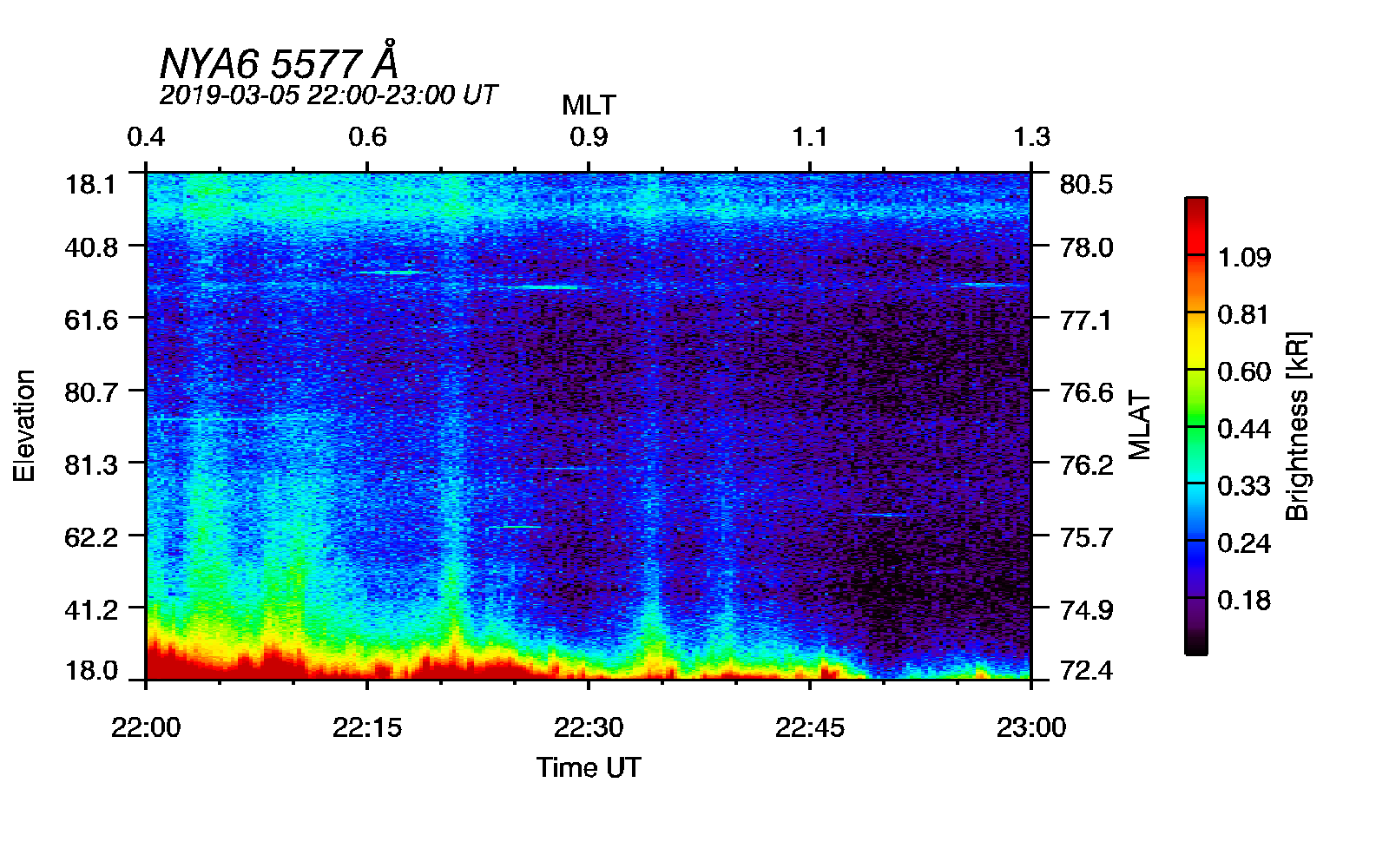Image resolution: width=1389 pixels, height=868 pixels.
Task: Click elevation tick '18.0'
Action: point(91,671)
